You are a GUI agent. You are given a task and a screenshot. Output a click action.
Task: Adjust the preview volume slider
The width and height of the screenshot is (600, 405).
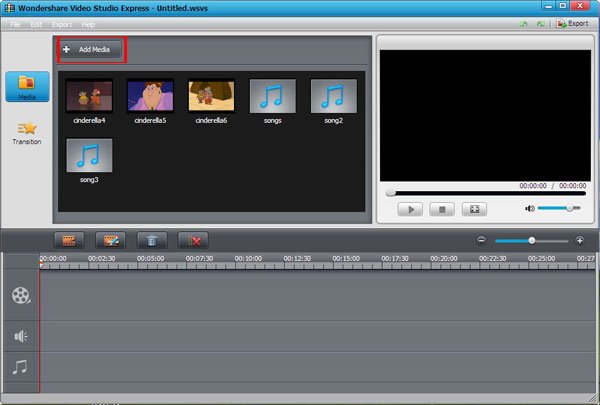559,208
